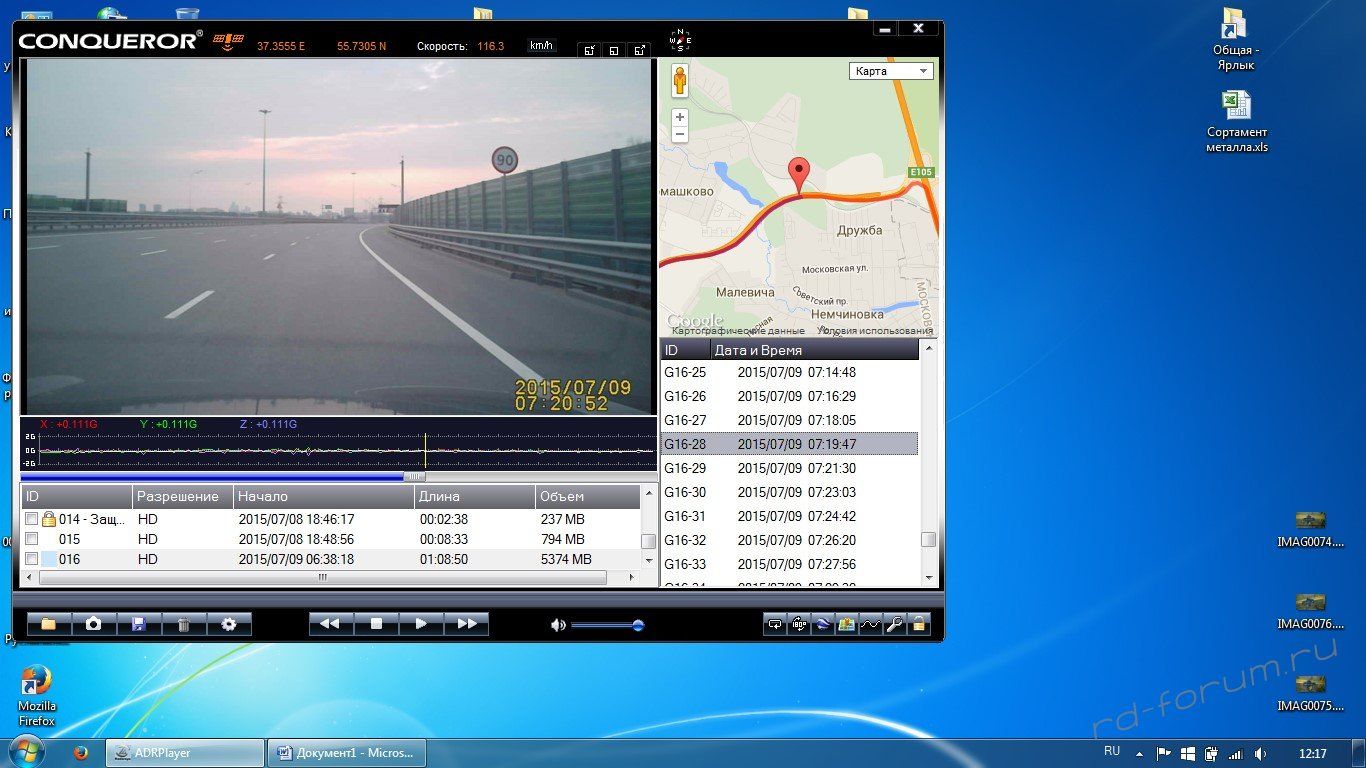Select GPS entry G16-30

point(789,492)
